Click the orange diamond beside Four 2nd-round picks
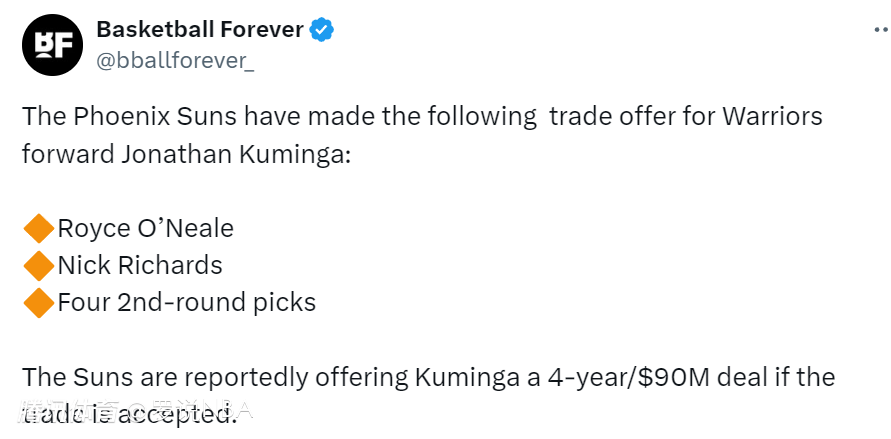The height and width of the screenshot is (439, 891). (x=38, y=301)
